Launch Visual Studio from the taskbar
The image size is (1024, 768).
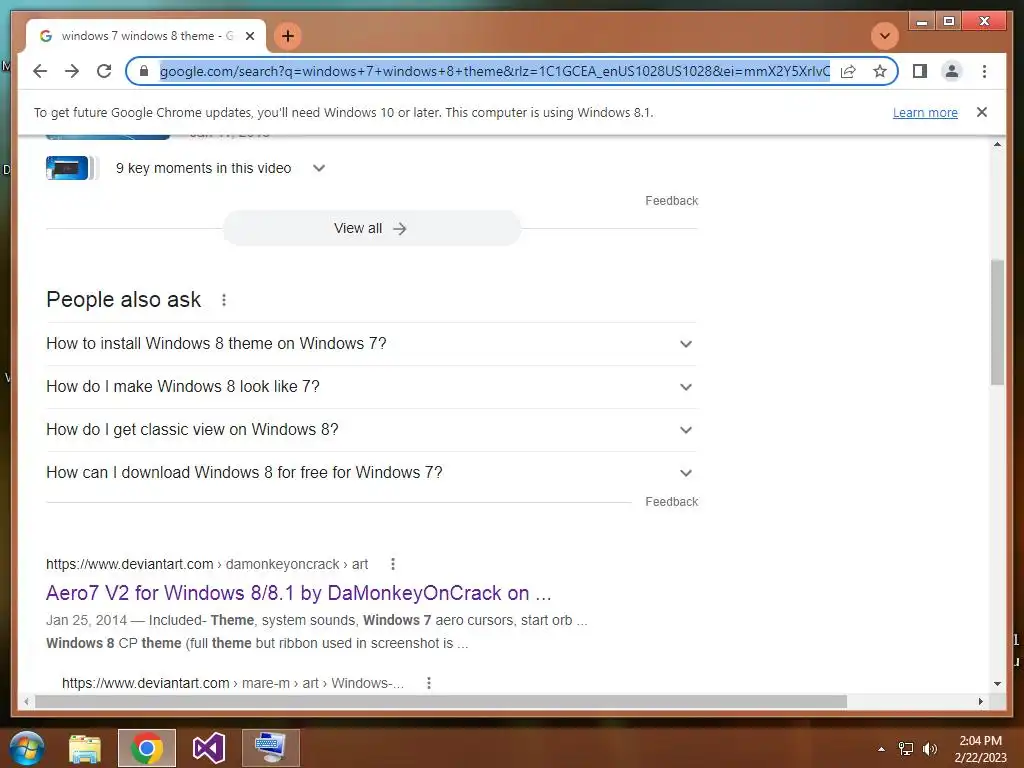click(209, 748)
